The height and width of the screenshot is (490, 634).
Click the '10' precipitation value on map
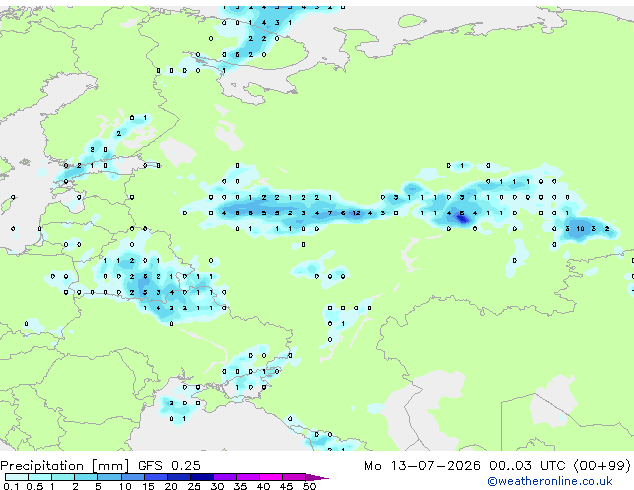(581, 228)
